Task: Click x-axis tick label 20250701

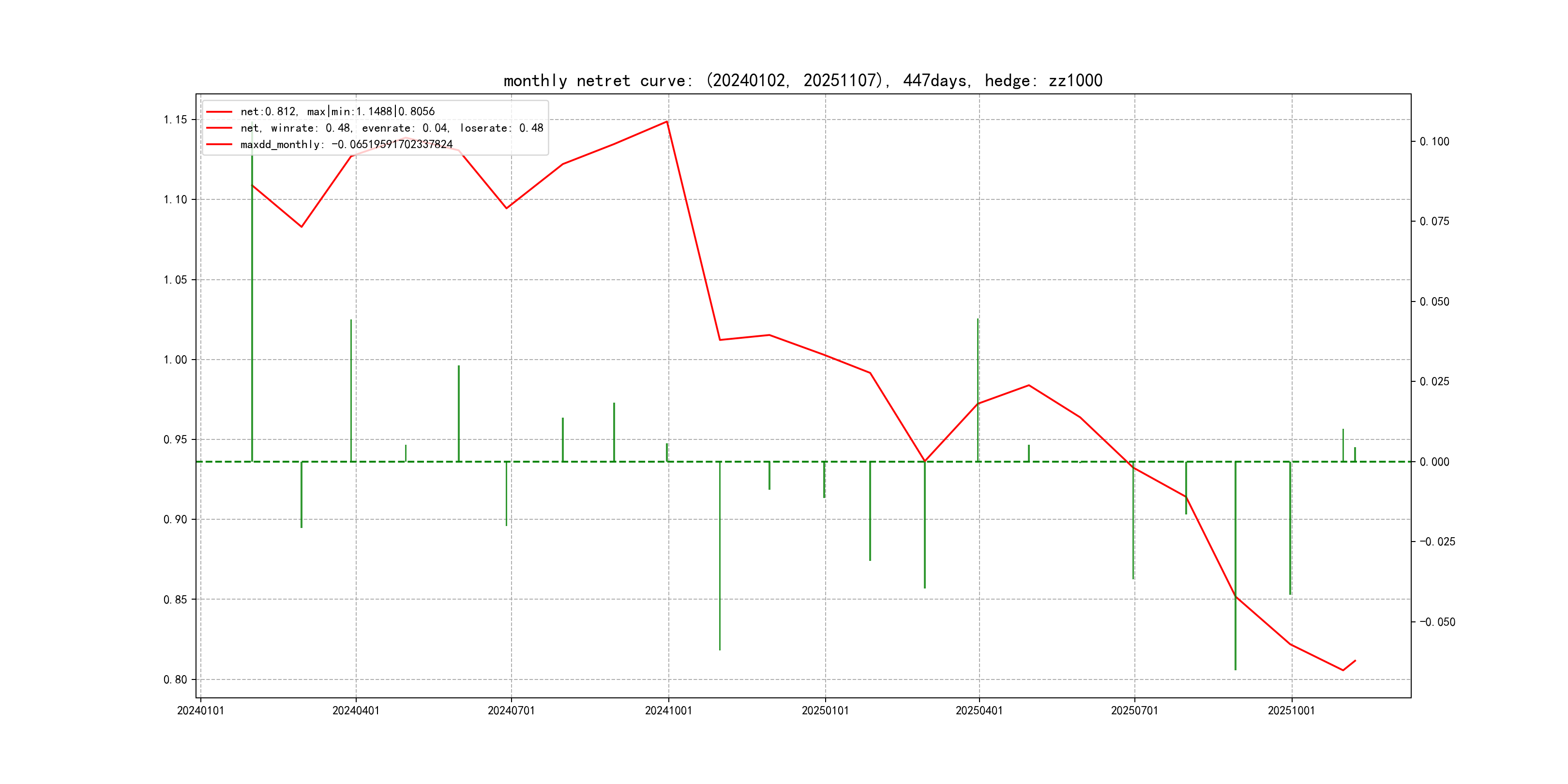Action: [x=1134, y=710]
